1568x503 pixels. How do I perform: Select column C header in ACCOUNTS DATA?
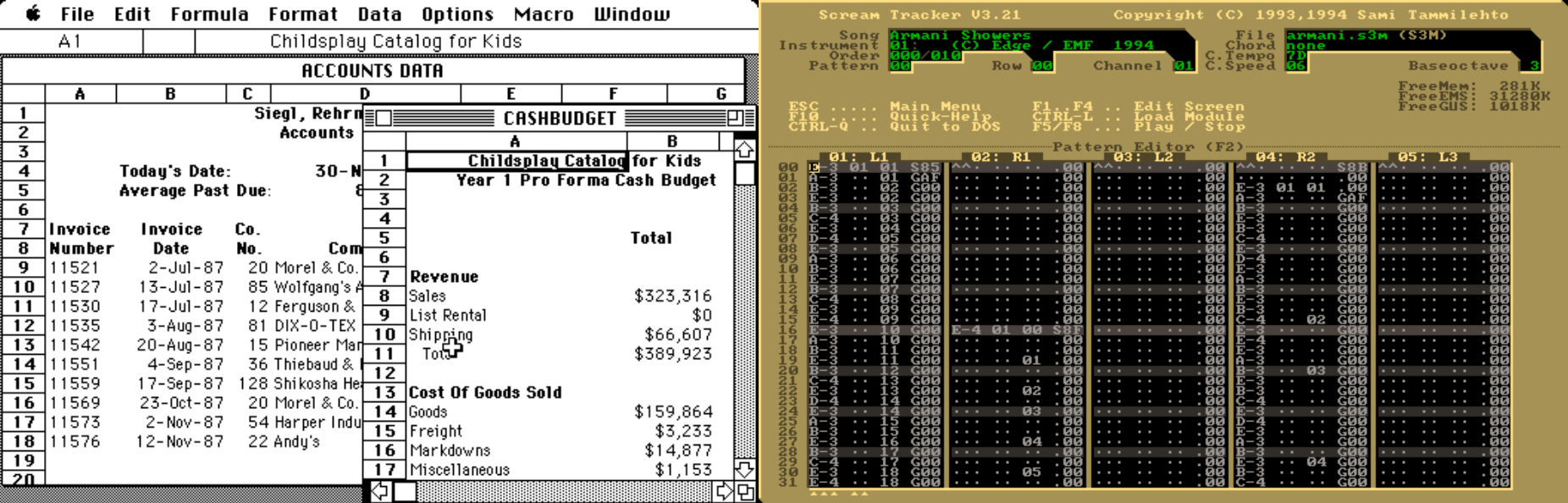pyautogui.click(x=247, y=94)
